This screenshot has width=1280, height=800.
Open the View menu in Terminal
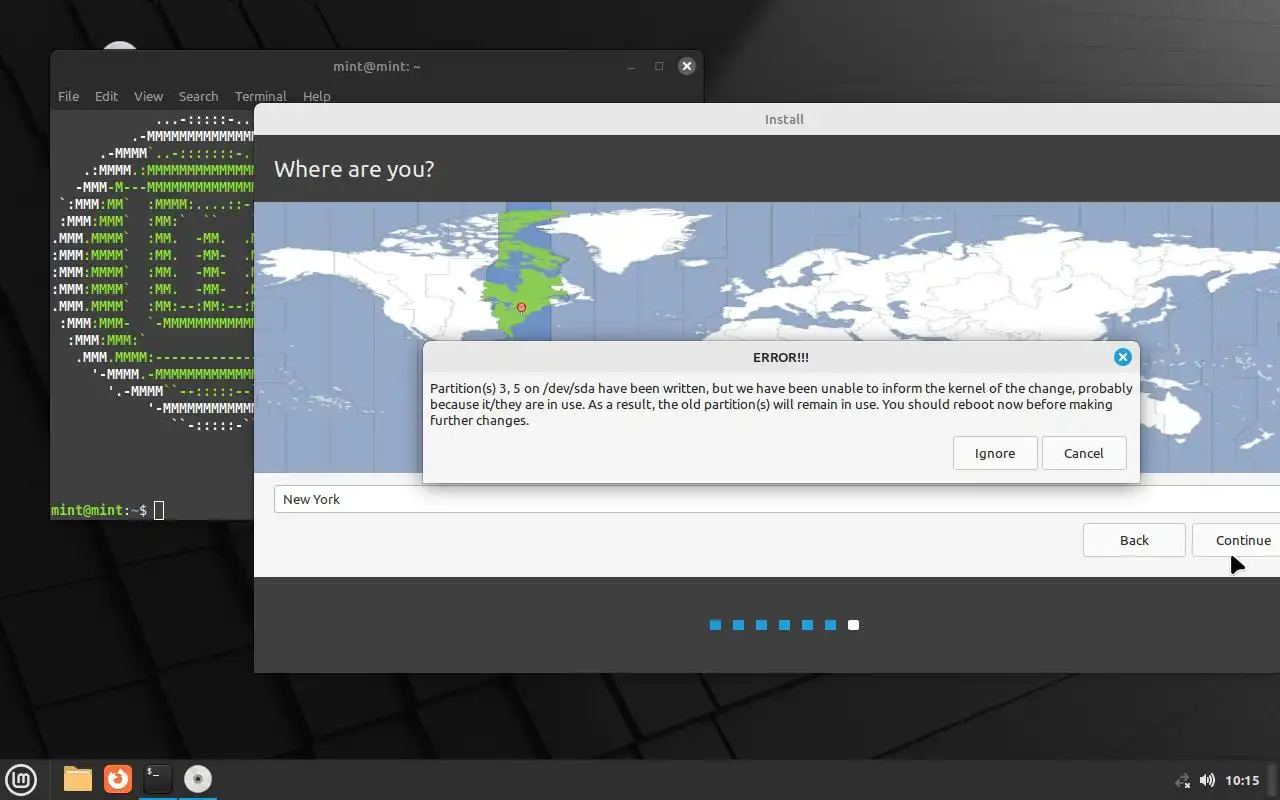click(148, 96)
